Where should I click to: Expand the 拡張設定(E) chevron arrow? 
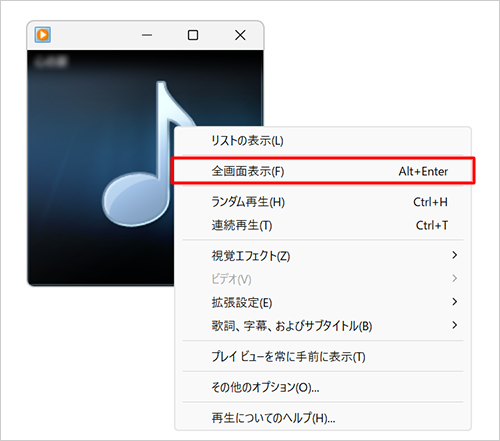pyautogui.click(x=454, y=302)
